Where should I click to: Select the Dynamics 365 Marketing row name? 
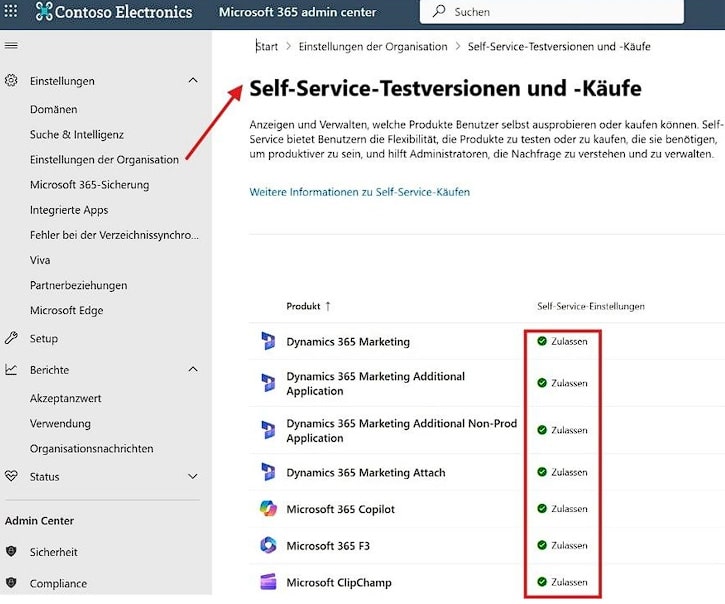[x=348, y=342]
